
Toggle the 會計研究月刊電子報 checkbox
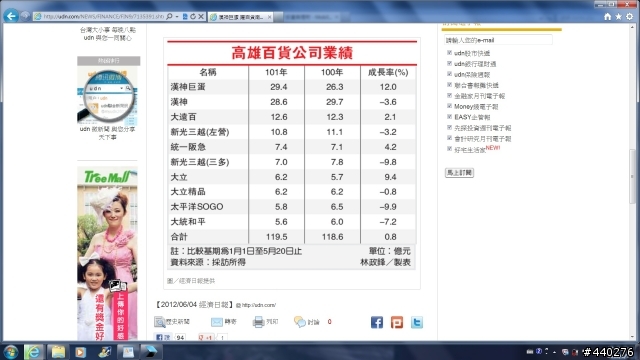[449, 138]
